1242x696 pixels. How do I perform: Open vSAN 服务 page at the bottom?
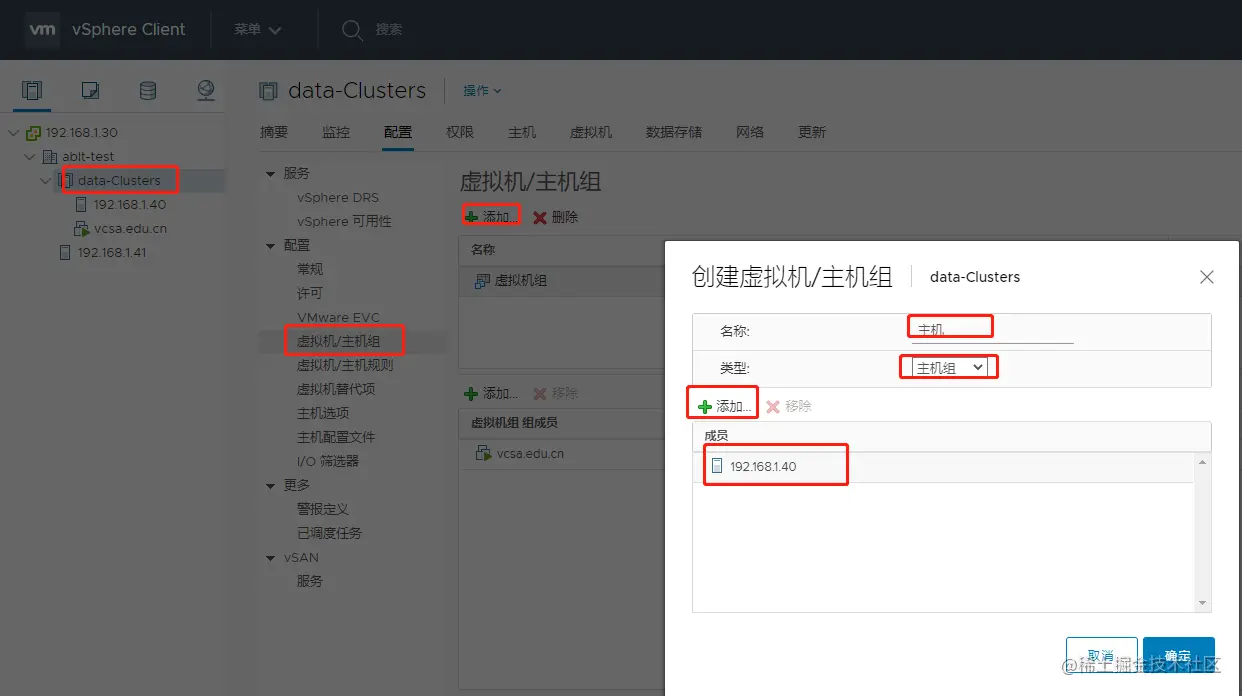click(310, 582)
